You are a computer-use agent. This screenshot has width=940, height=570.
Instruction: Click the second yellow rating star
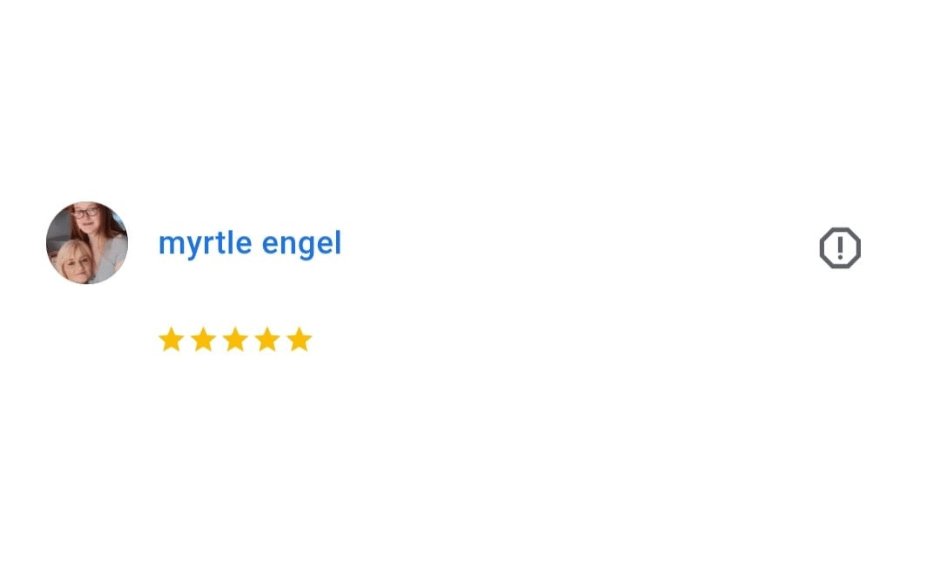pos(203,340)
